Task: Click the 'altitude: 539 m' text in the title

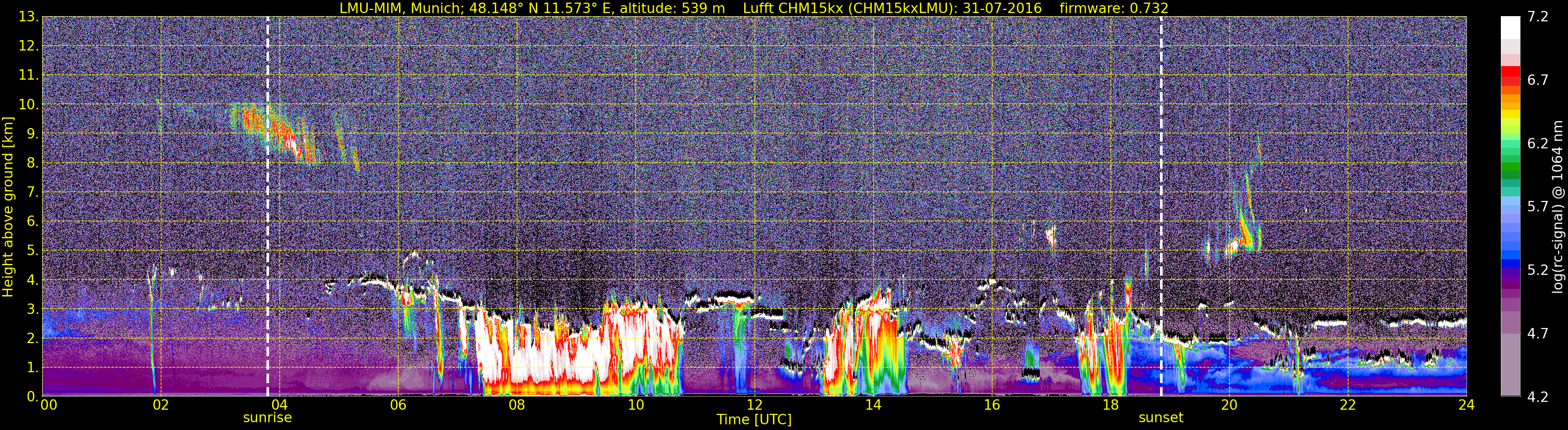Action: [x=672, y=8]
